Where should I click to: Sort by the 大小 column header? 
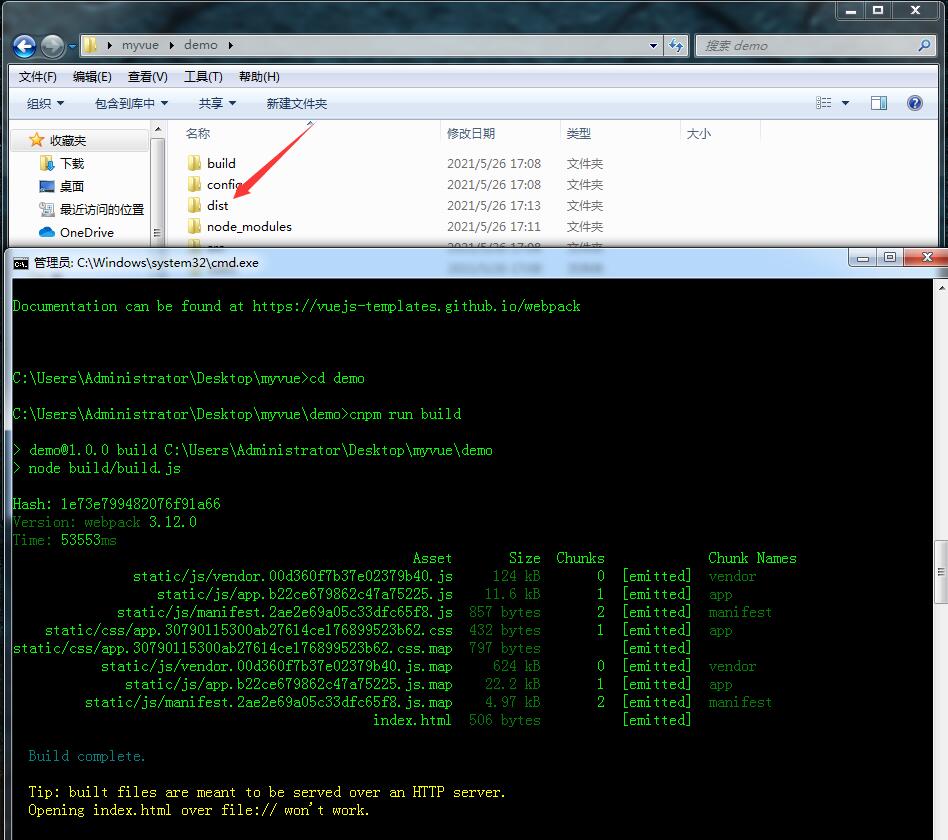[x=698, y=133]
